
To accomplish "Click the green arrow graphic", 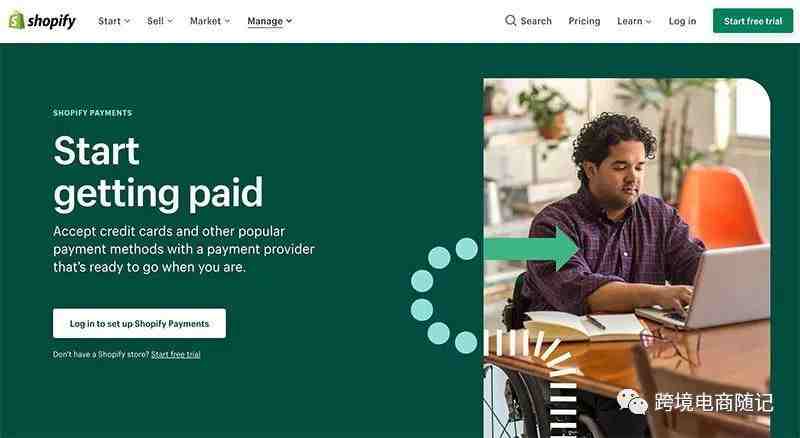I will tap(531, 249).
